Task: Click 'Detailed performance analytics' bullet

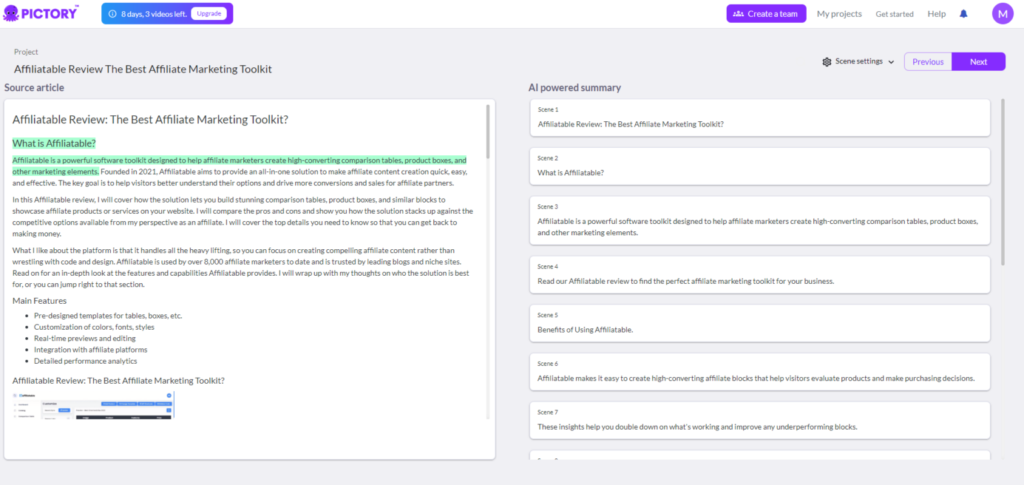Action: click(86, 361)
